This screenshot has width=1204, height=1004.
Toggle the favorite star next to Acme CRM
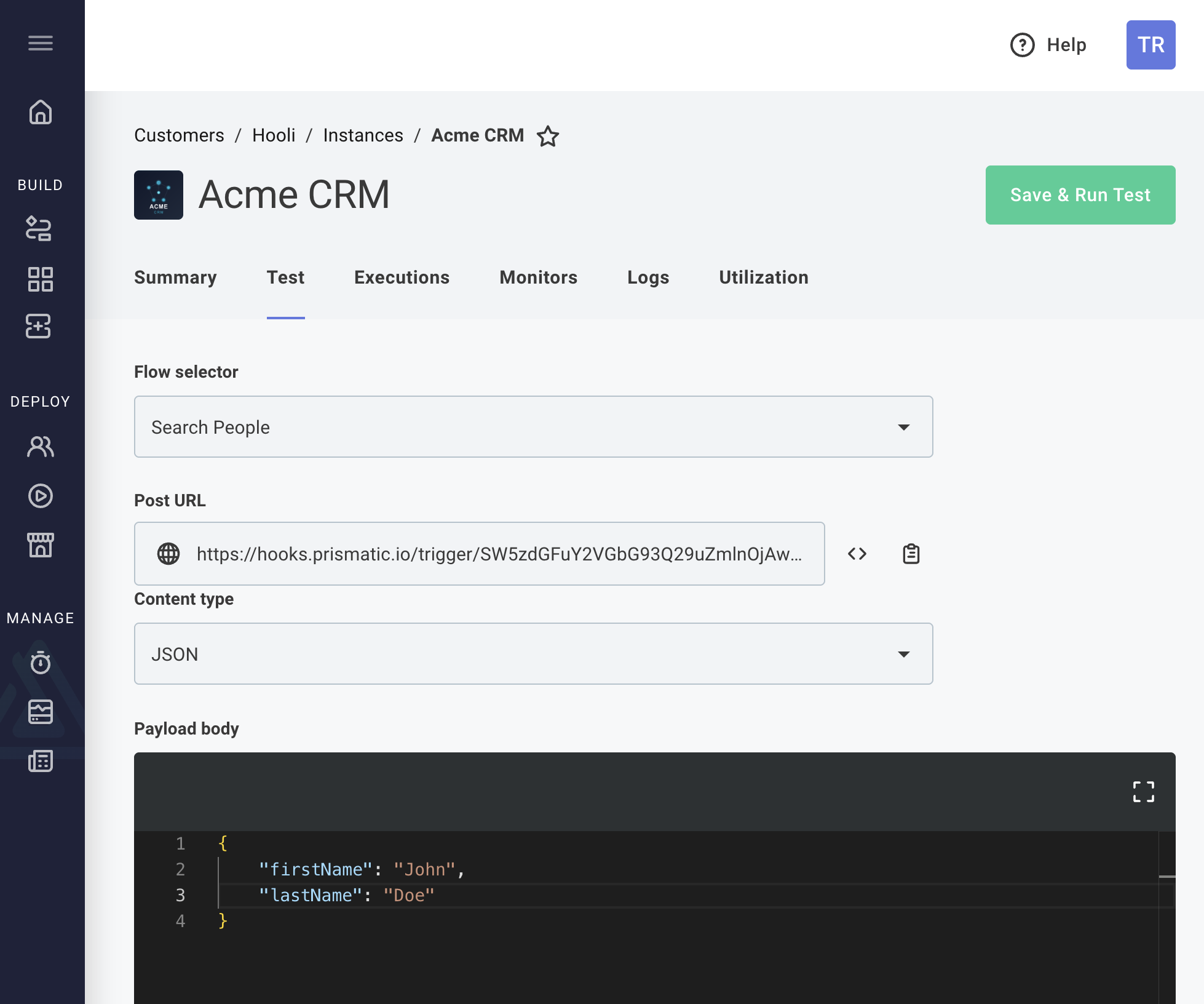(x=547, y=136)
